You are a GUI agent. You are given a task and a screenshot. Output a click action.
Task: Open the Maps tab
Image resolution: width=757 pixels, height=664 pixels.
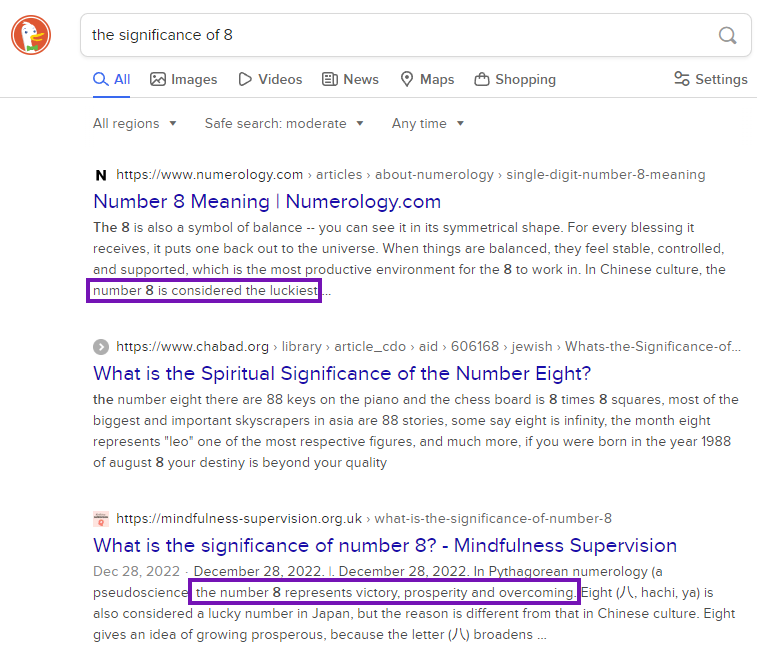427,79
